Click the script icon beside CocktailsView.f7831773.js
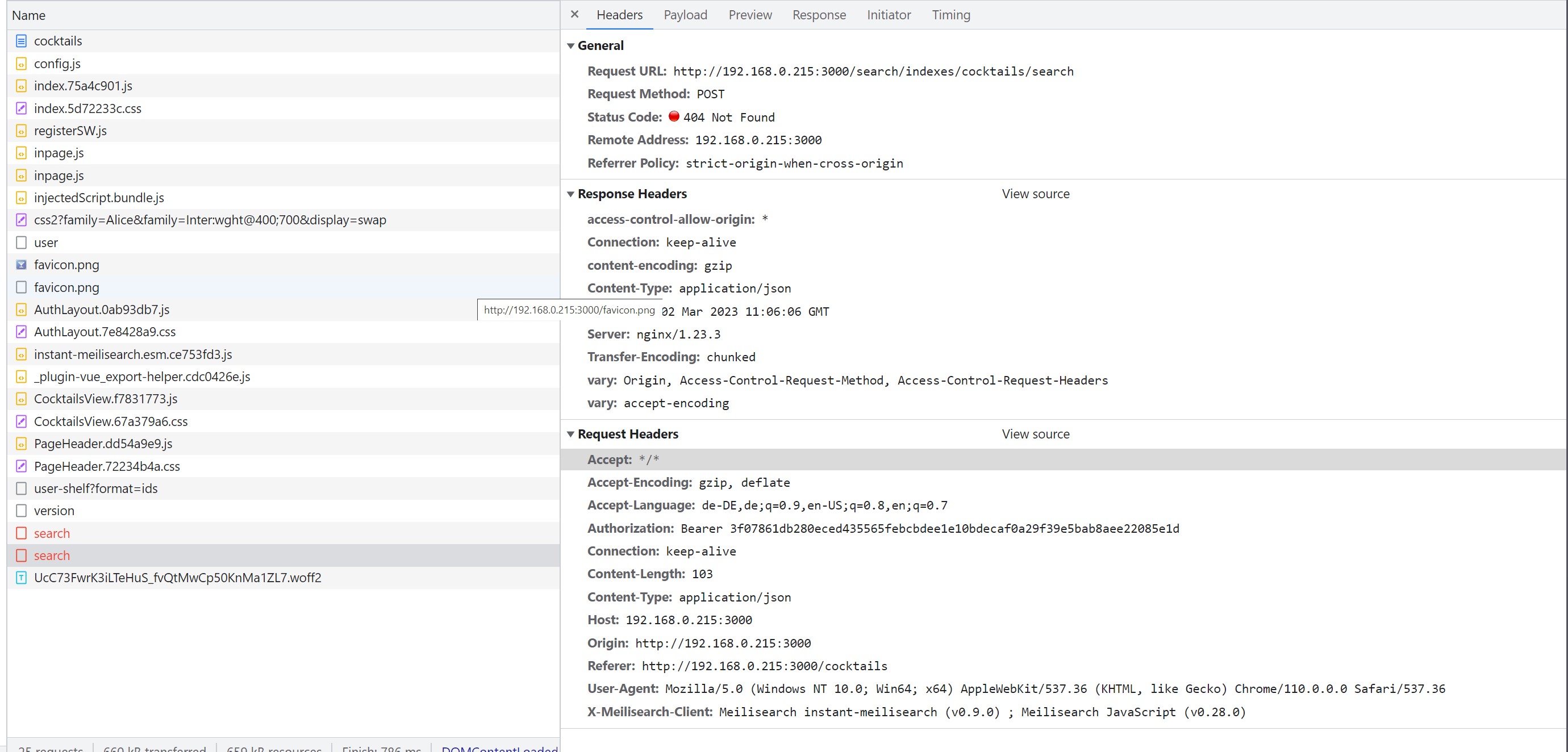 22,399
